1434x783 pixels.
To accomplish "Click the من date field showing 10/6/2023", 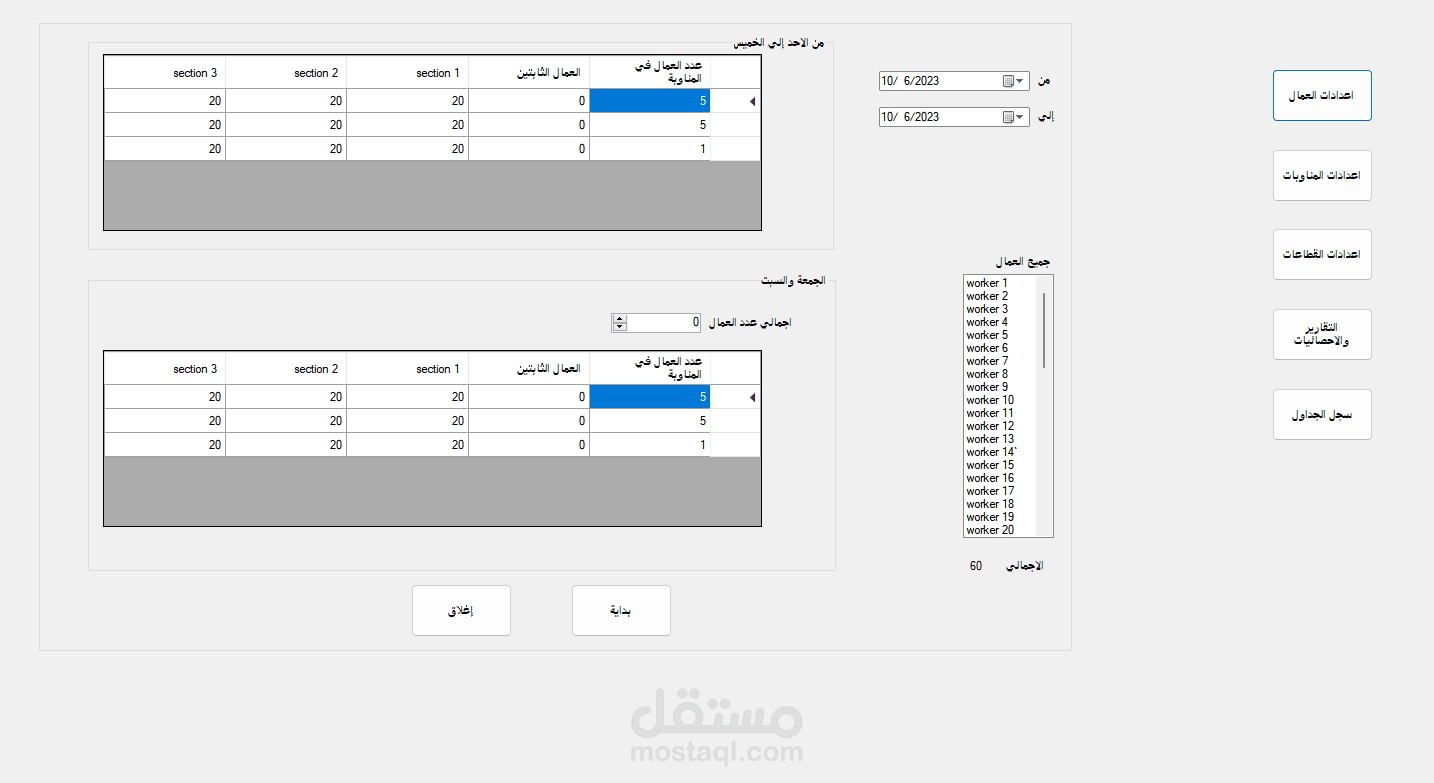I will tap(954, 81).
